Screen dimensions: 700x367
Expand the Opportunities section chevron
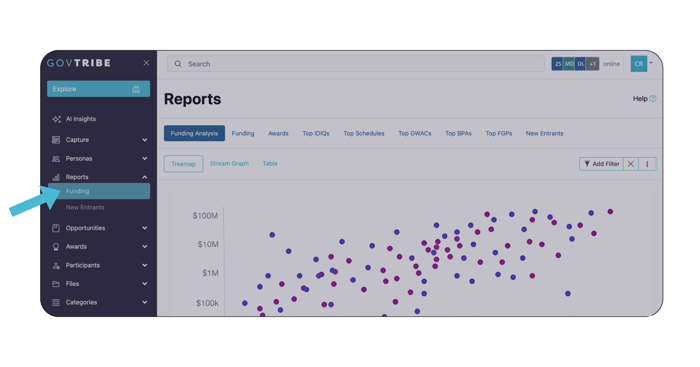pyautogui.click(x=145, y=228)
